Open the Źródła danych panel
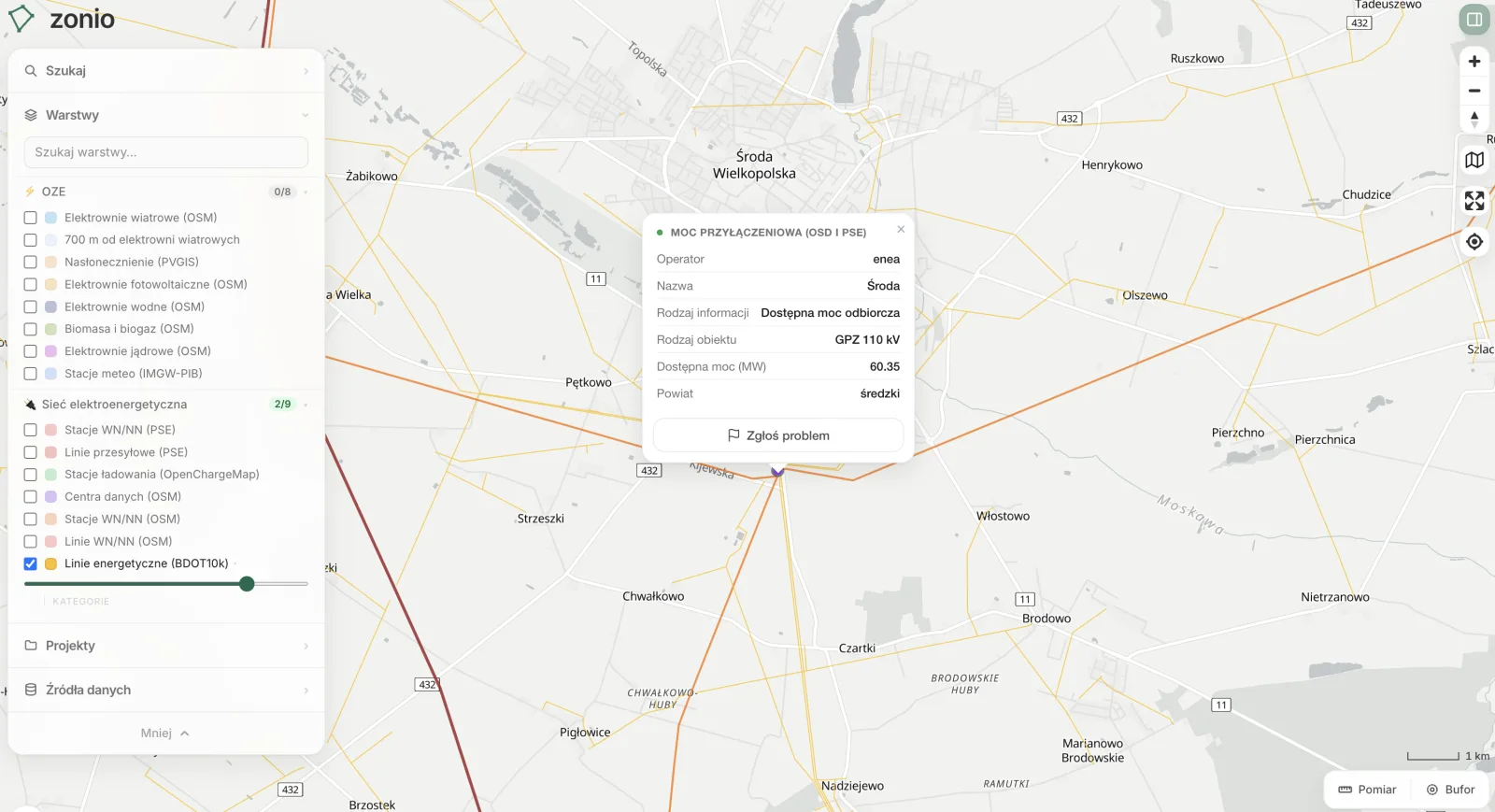Screen dimensions: 1495x812 pos(166,690)
